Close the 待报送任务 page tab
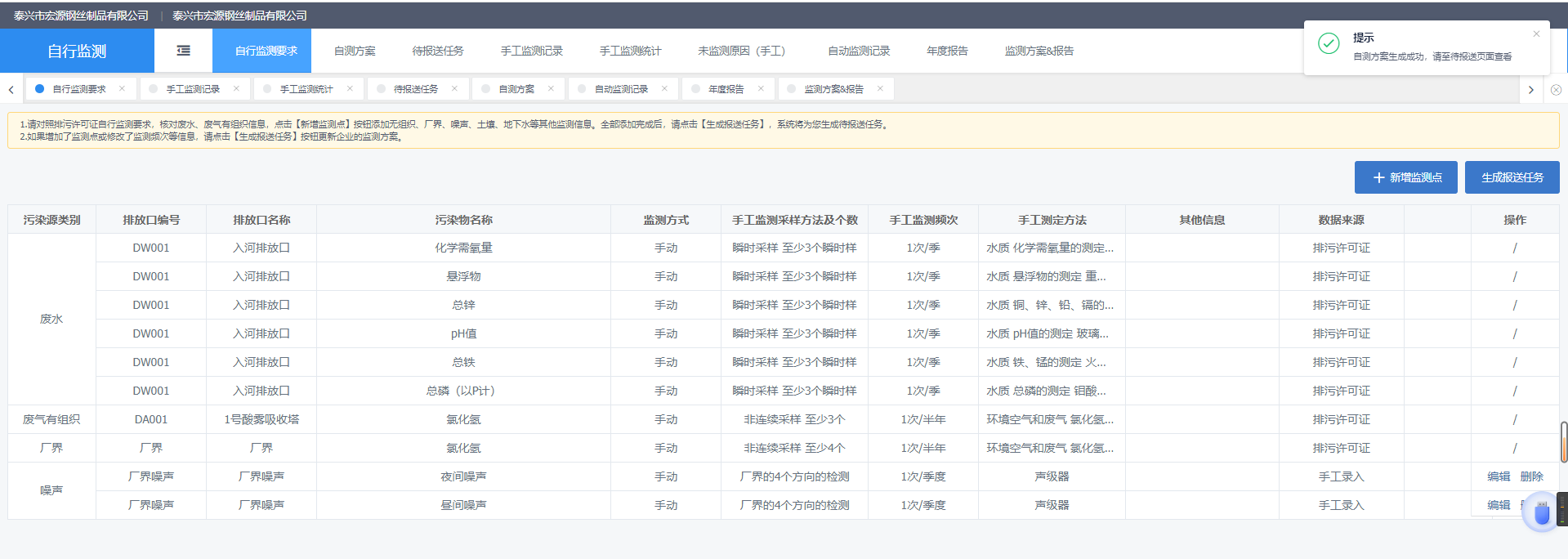The width and height of the screenshot is (1568, 559). pyautogui.click(x=454, y=89)
